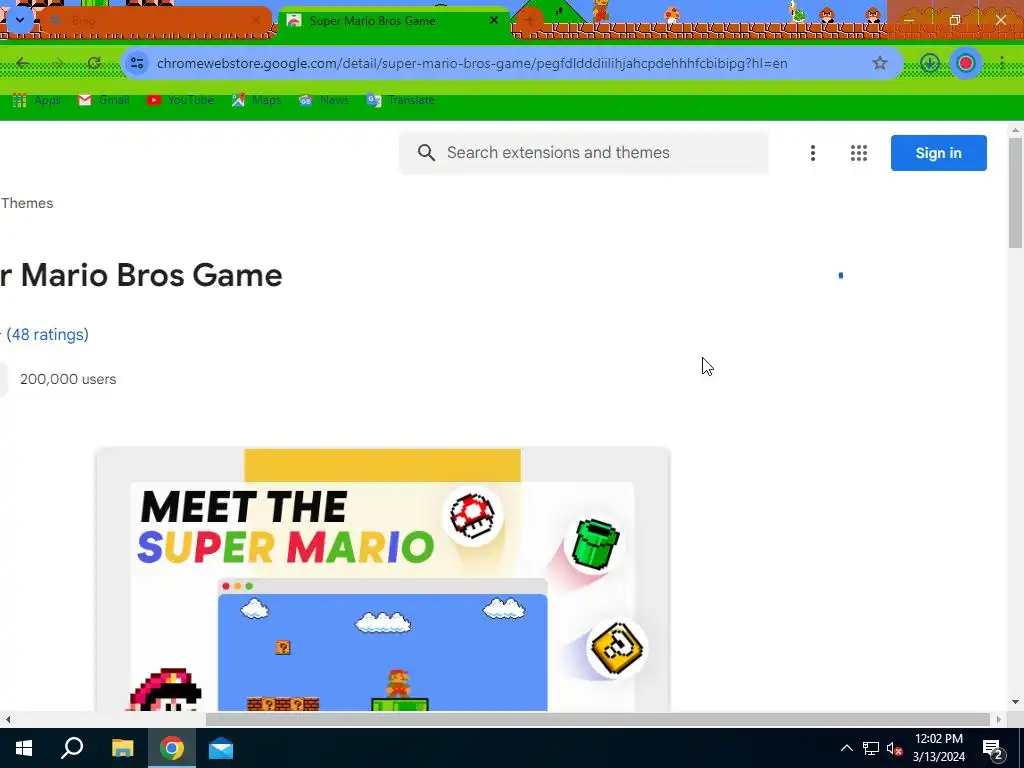
Task: View site information icon in address bar
Action: 137,63
